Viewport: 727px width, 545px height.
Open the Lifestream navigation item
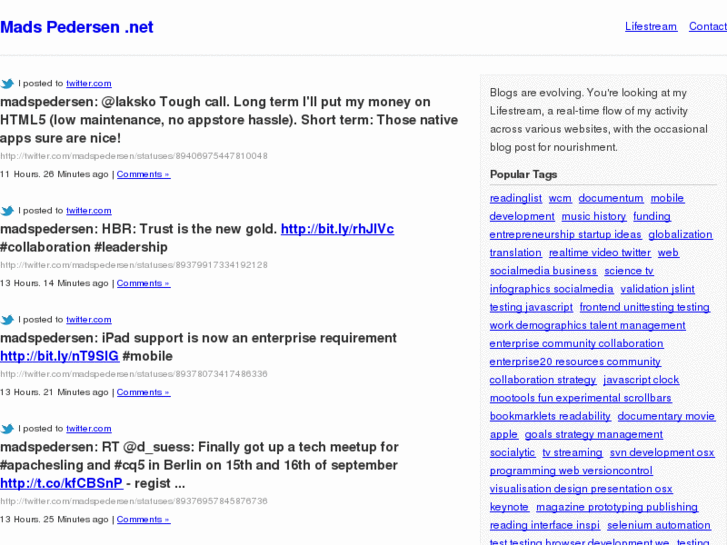[x=651, y=26]
